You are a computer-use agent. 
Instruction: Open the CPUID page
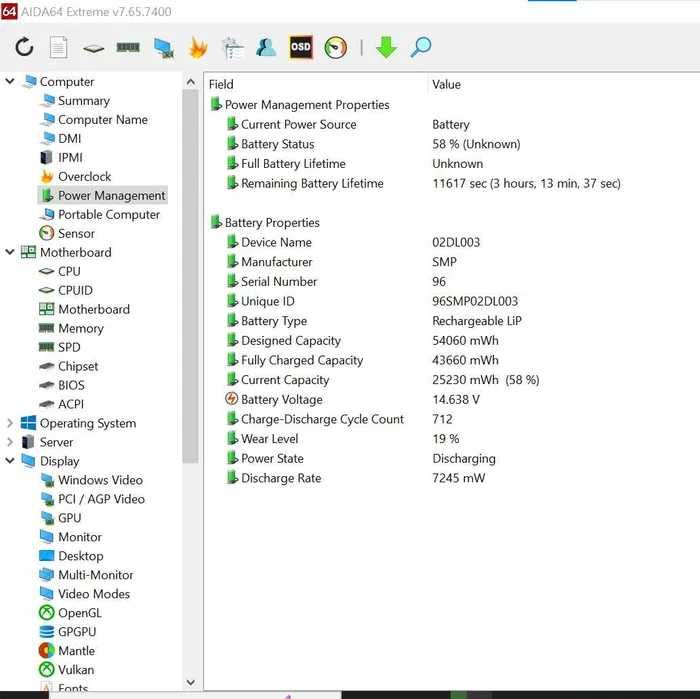(x=75, y=291)
